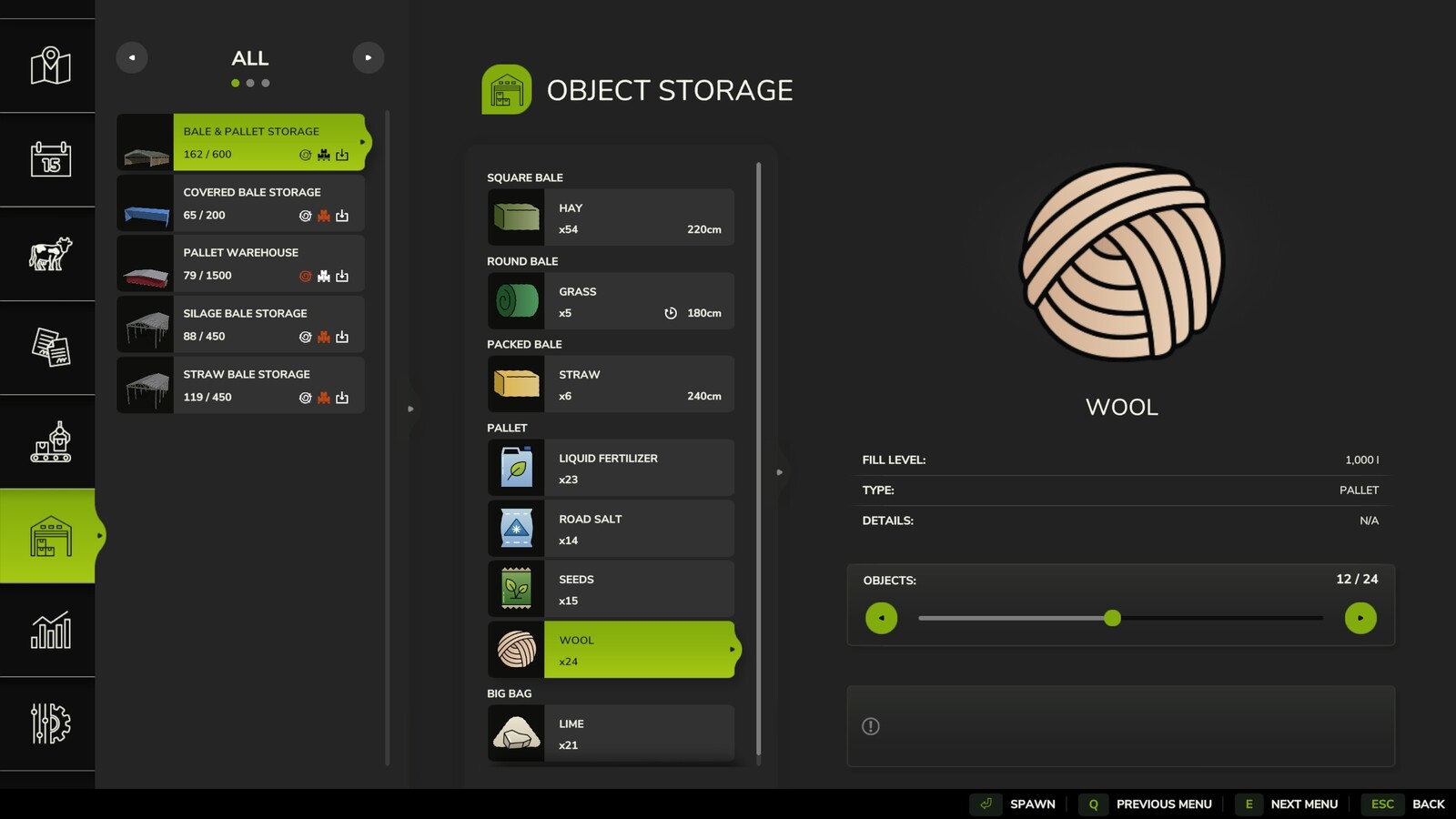The image size is (1456, 819).
Task: Click the right arrow beside ALL category
Action: [x=369, y=56]
